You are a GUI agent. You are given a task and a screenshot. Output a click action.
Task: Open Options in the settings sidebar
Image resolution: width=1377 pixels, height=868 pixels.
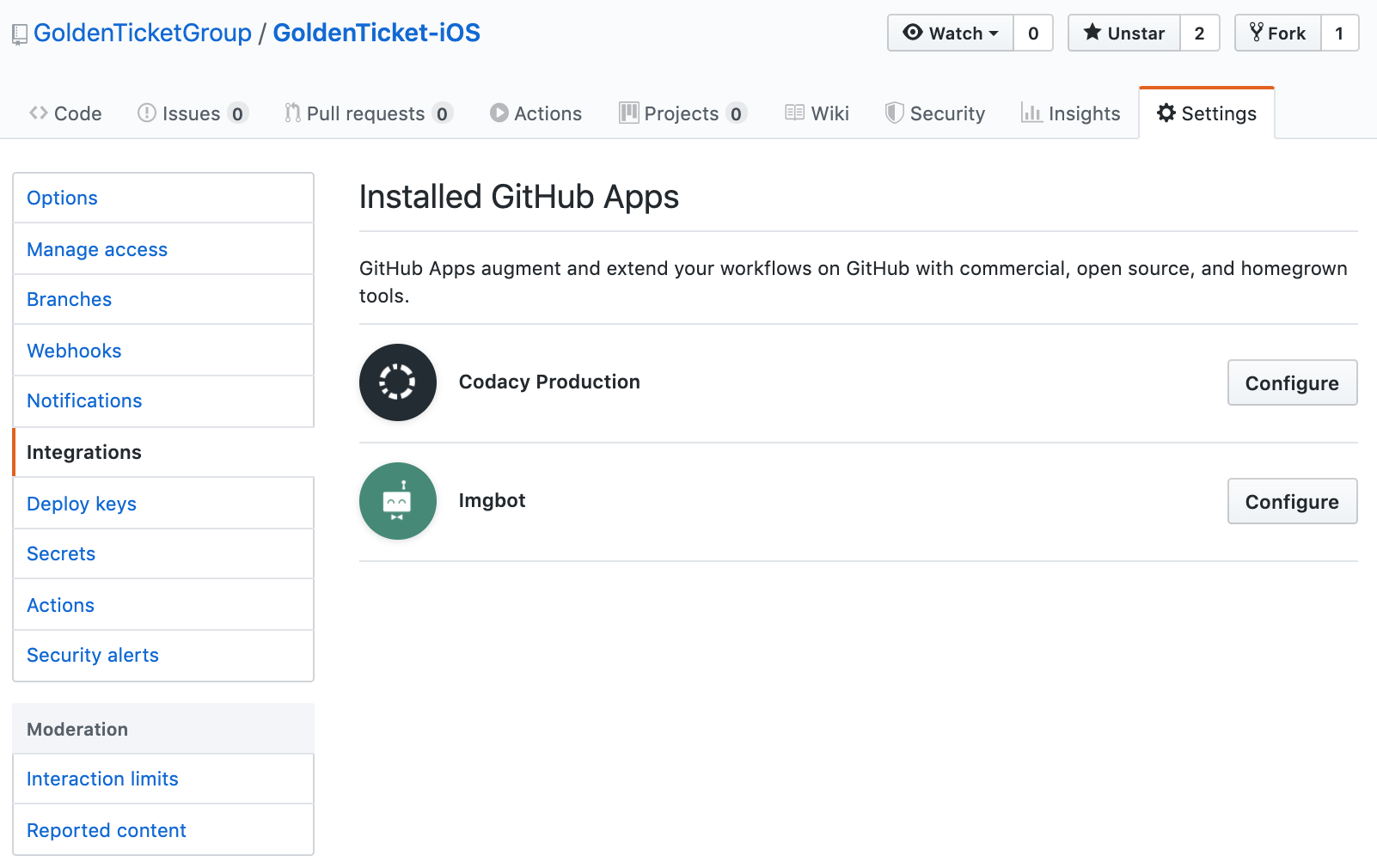coord(163,198)
